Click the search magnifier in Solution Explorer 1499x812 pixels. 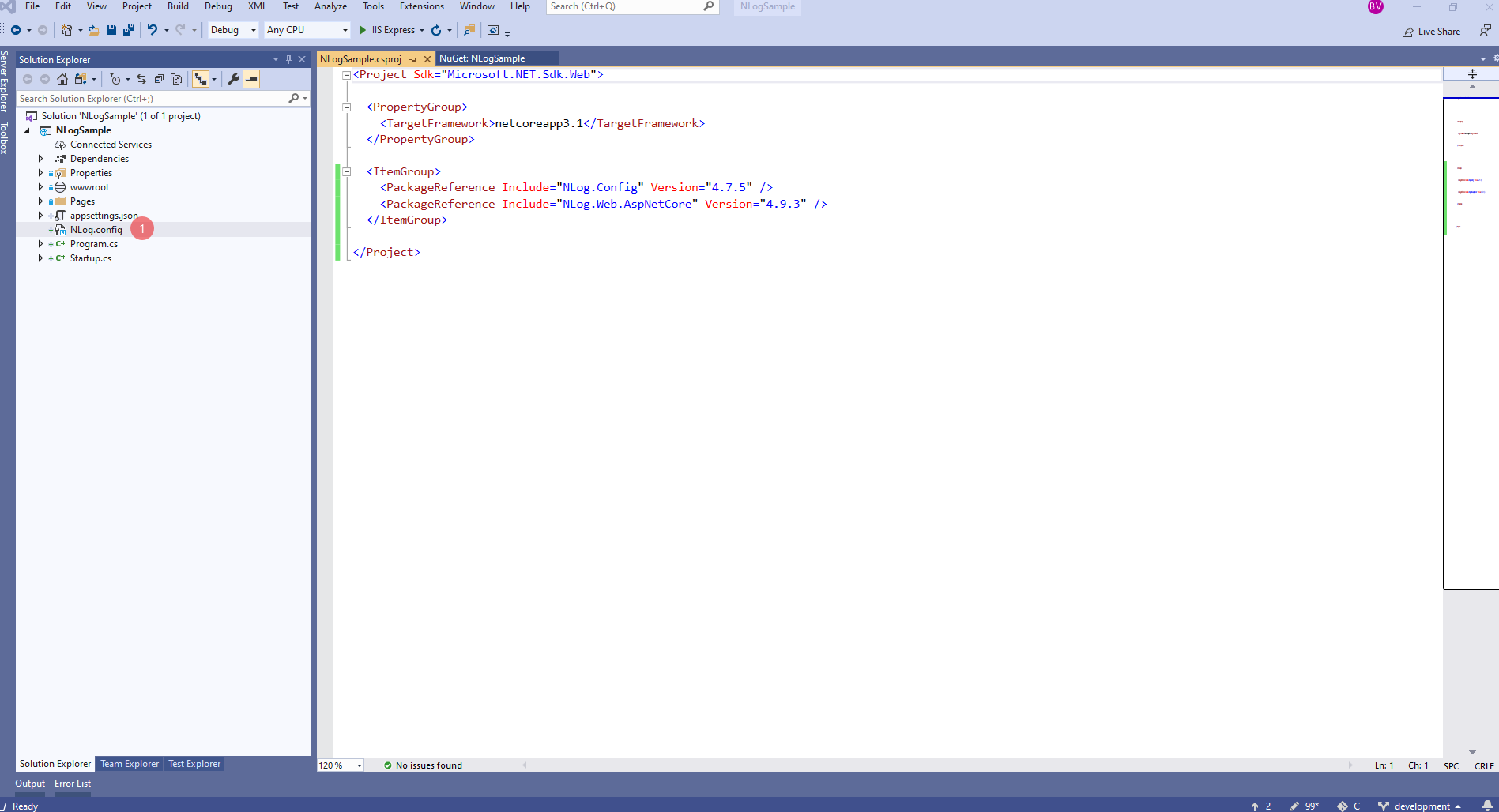click(294, 99)
